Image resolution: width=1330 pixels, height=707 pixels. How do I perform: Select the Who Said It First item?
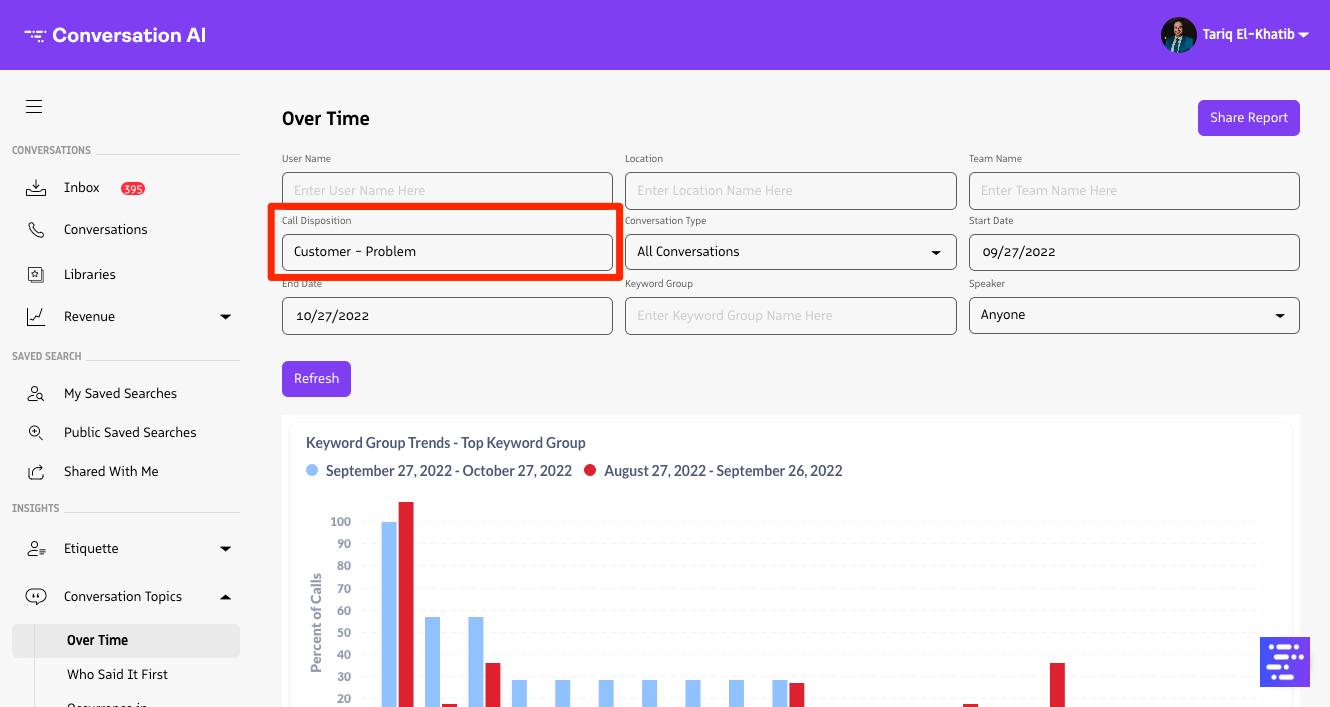point(117,674)
